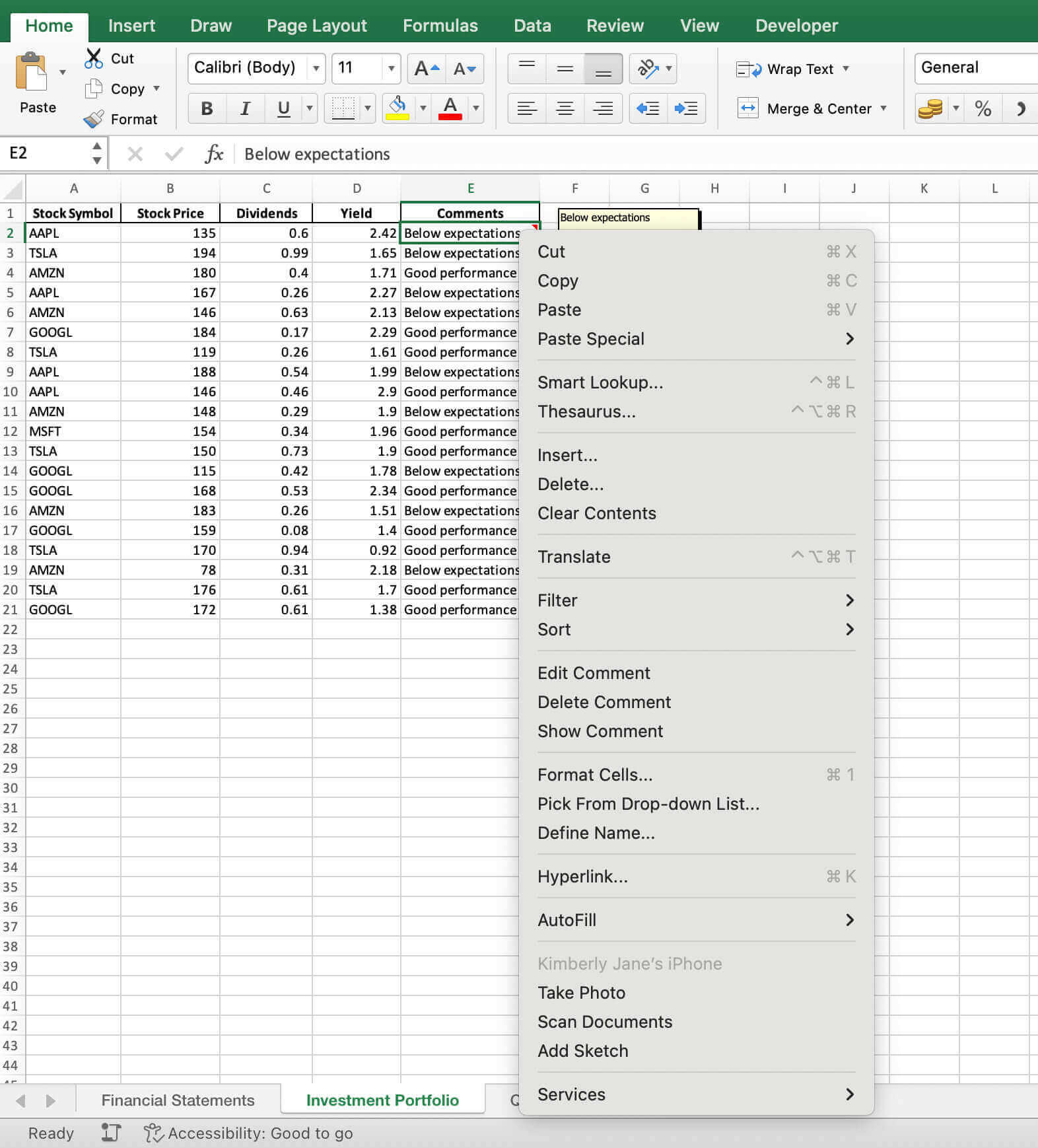The height and width of the screenshot is (1148, 1038).
Task: Open Financial Statements sheet tab
Action: [178, 1100]
